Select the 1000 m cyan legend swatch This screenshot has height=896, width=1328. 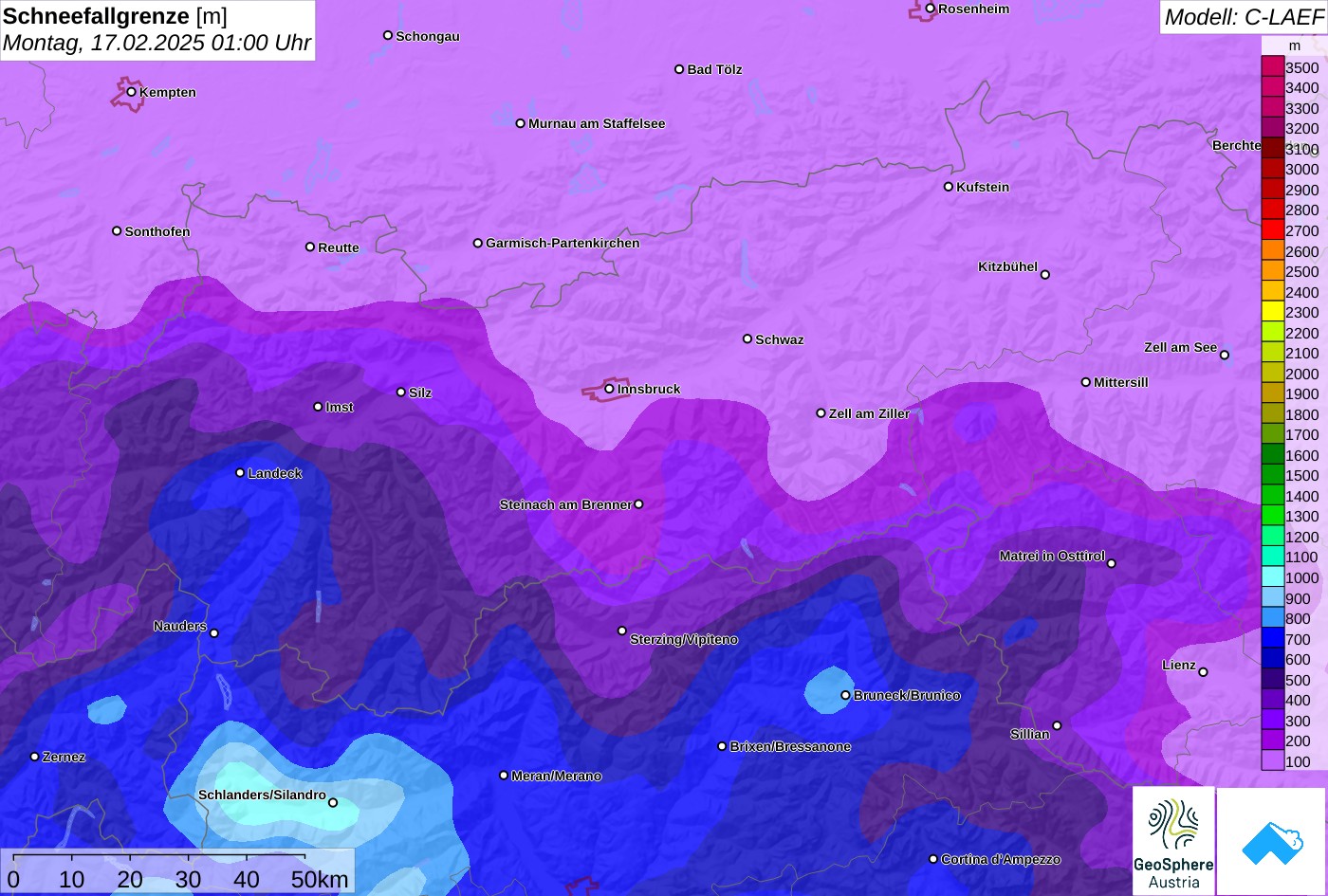tap(1272, 577)
